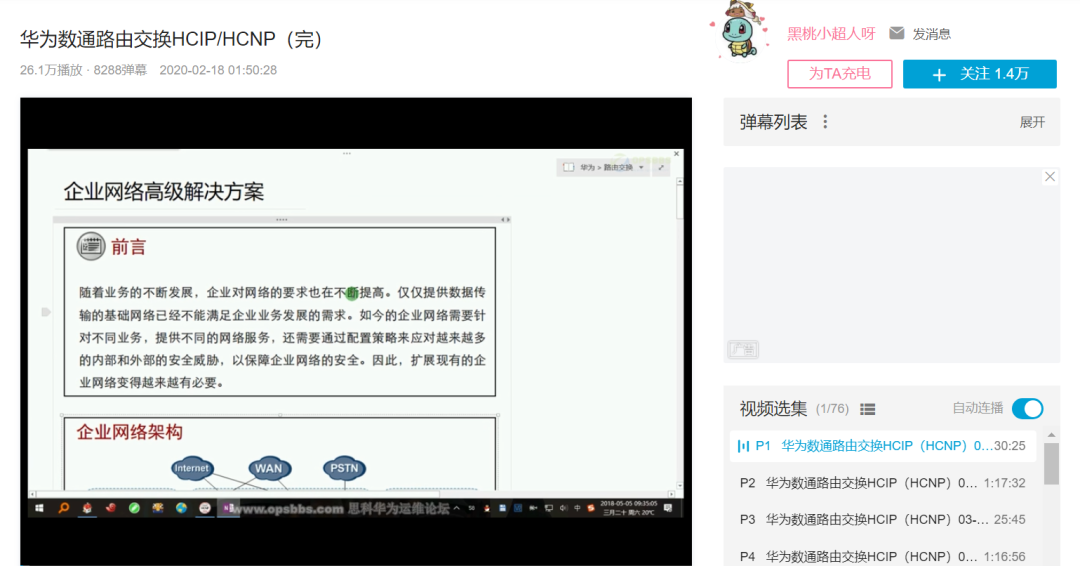Select episode P4 with duration 1:16:56
Viewport: 1080px width, 566px height.
(882, 556)
